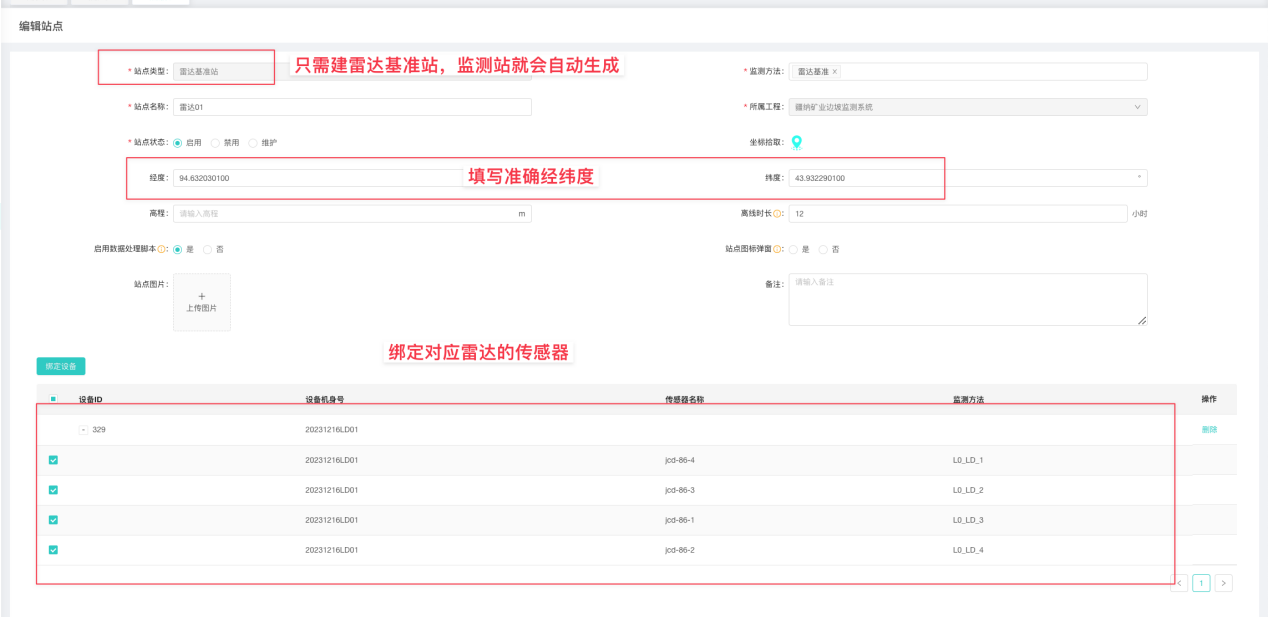Click the 备注 text area
The image size is (1268, 617).
coord(967,299)
